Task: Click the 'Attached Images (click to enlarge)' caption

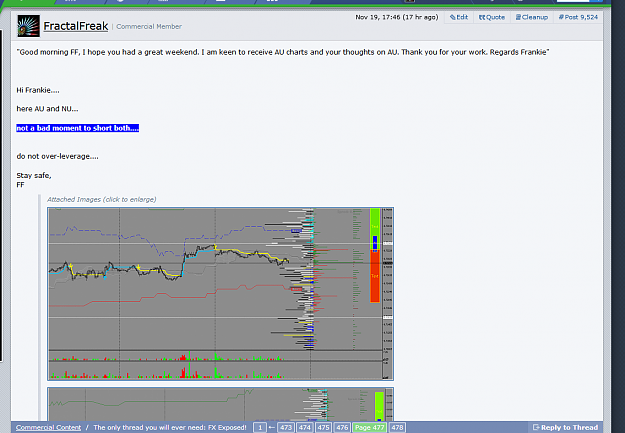Action: 102,199
